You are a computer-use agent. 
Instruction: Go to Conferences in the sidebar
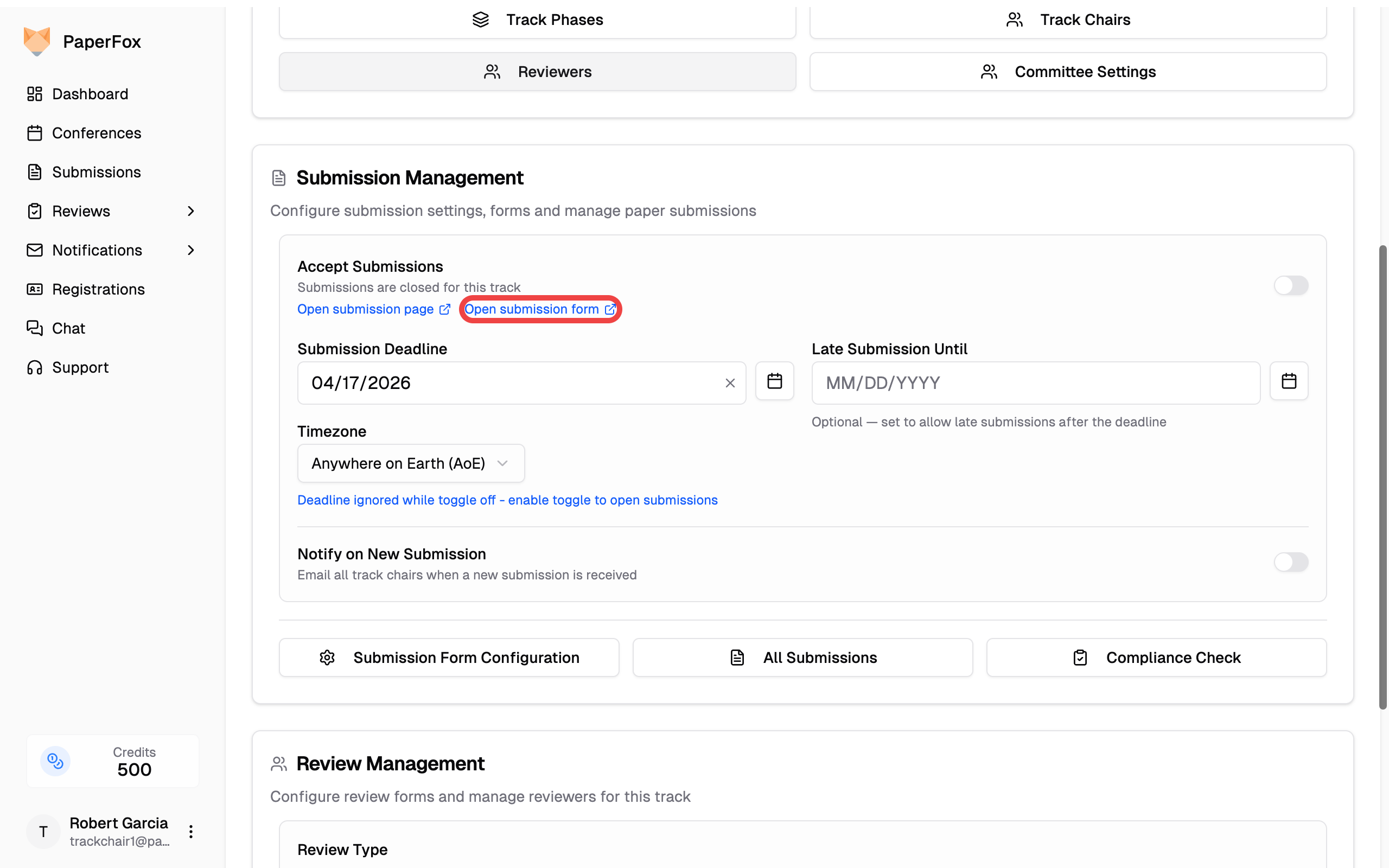97,133
